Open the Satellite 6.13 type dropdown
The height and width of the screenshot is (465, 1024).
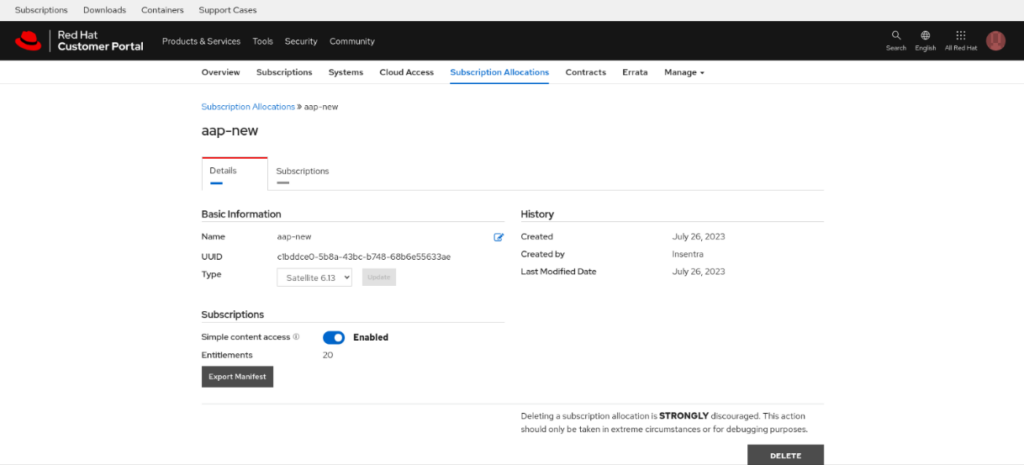point(314,277)
